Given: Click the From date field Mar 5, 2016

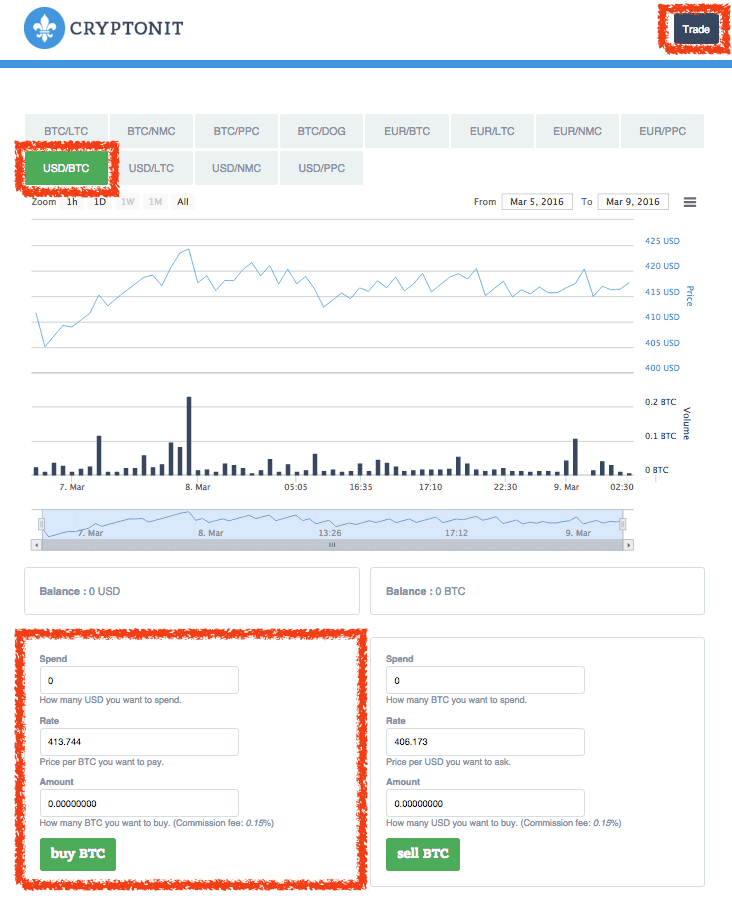Looking at the screenshot, I should (x=537, y=202).
